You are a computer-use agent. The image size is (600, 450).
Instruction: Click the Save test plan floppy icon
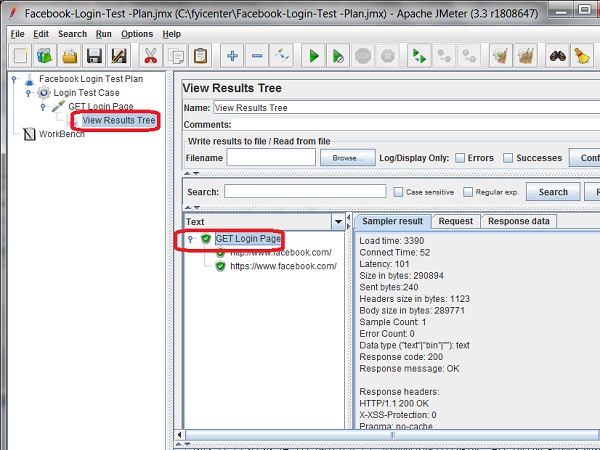[95, 56]
